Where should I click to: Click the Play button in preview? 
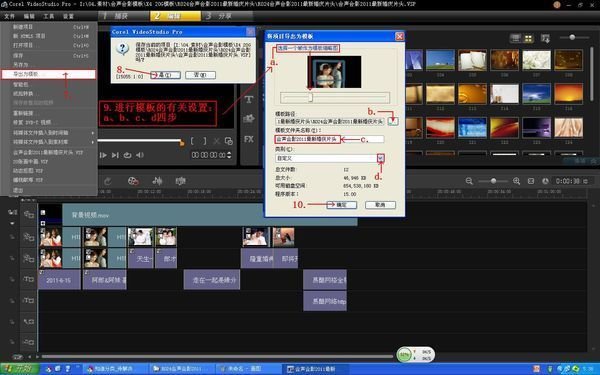(x=103, y=155)
